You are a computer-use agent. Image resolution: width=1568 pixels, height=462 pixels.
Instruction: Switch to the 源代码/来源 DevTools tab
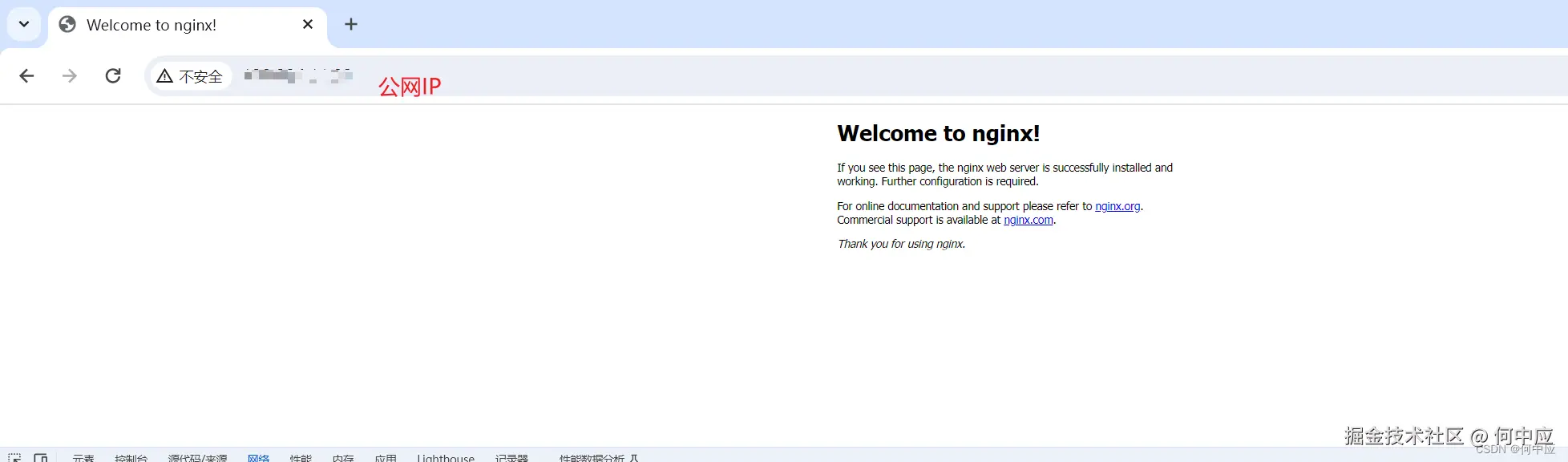[x=197, y=458]
